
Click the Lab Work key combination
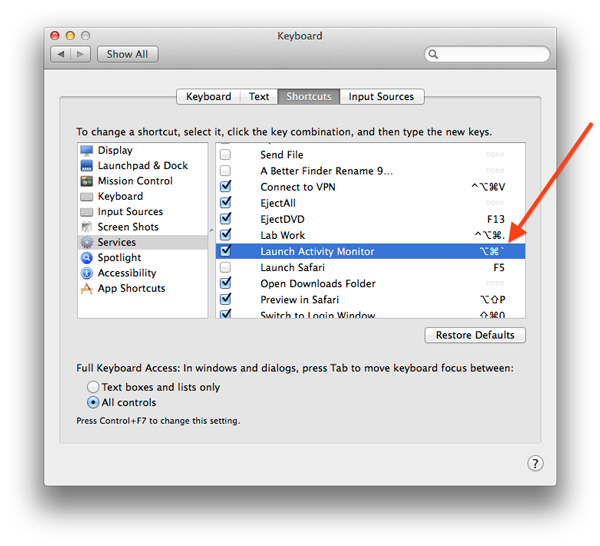(x=489, y=235)
